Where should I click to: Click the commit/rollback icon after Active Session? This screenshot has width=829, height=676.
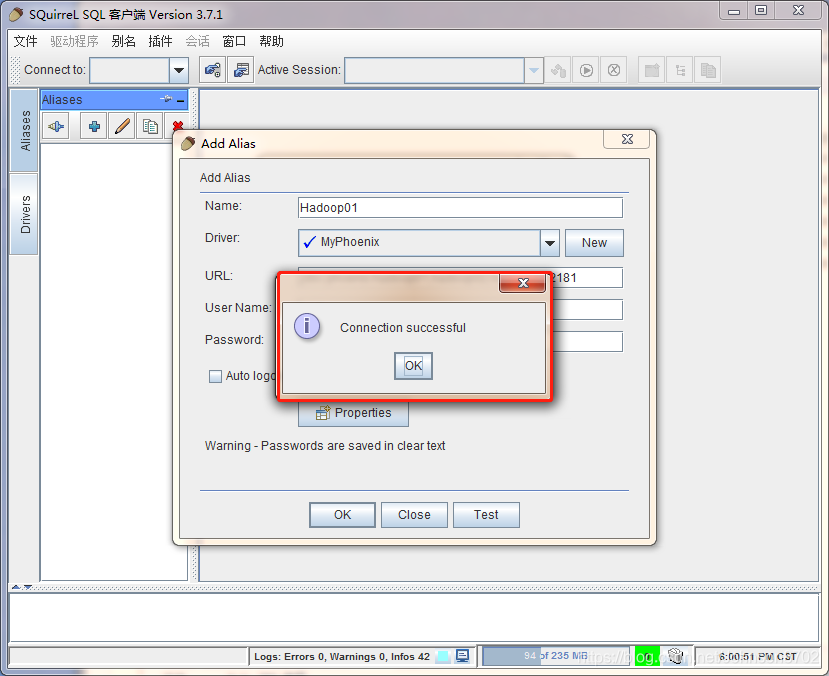point(558,70)
